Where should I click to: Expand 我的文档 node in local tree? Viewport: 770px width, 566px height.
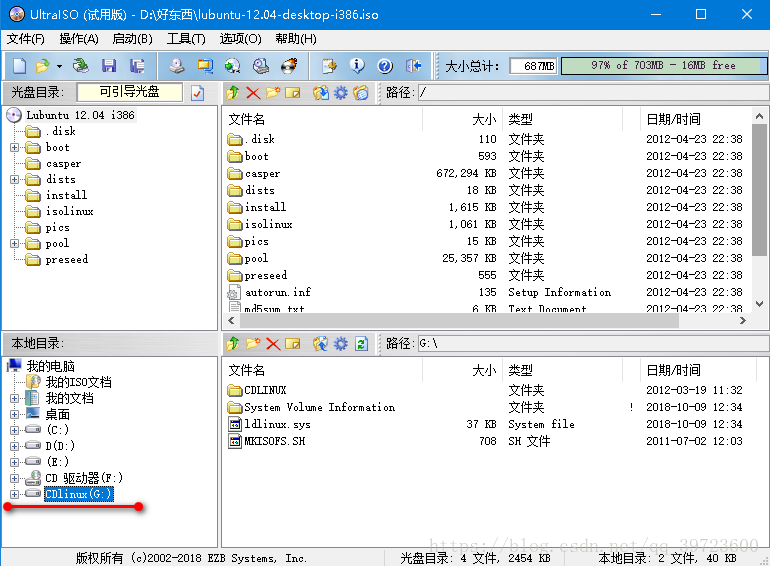pos(14,398)
